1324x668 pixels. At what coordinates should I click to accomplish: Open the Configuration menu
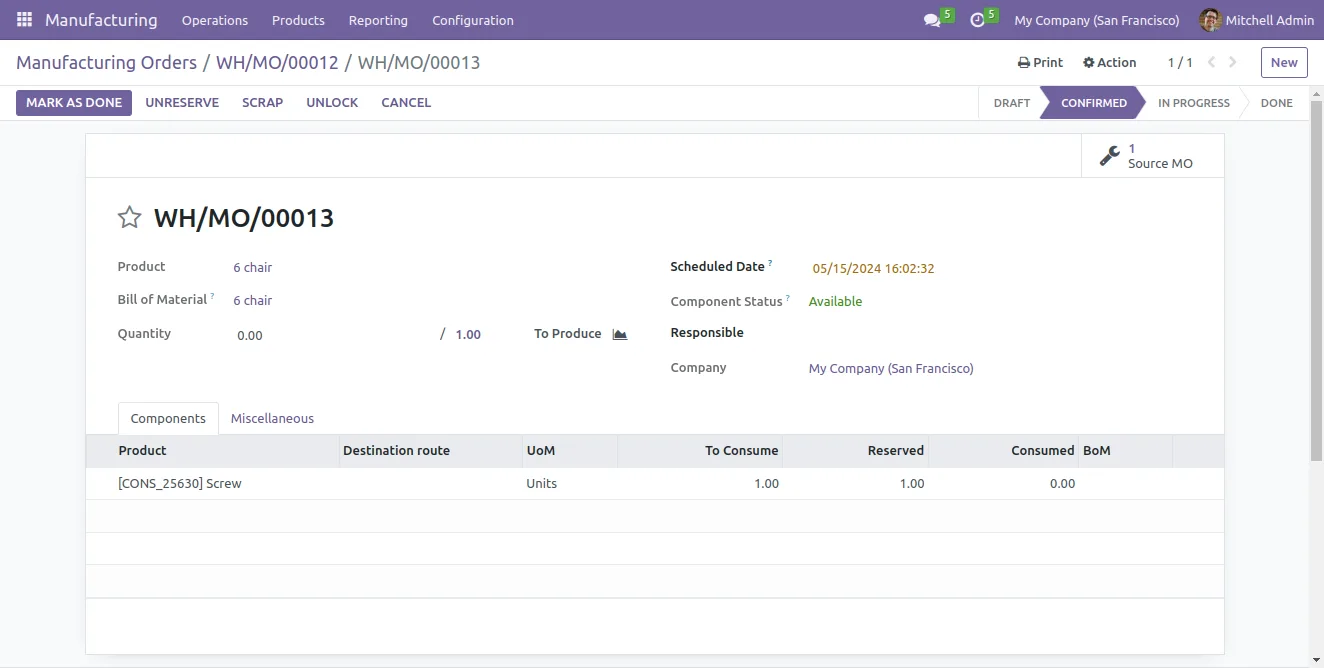pyautogui.click(x=473, y=20)
